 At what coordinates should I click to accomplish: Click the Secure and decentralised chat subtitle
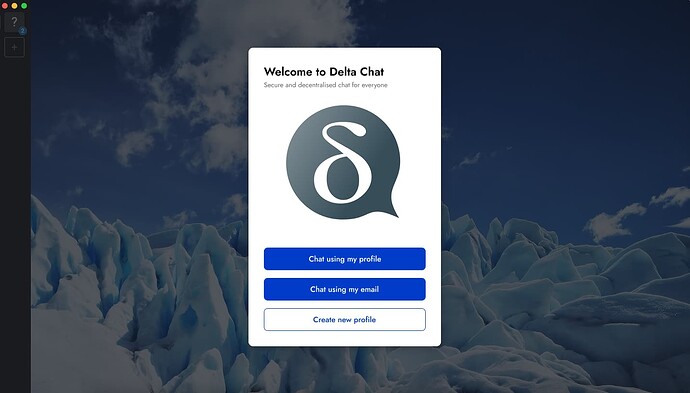coord(326,85)
